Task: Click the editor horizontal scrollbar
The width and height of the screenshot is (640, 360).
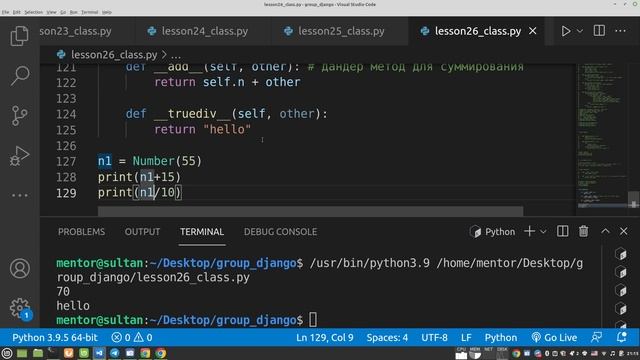Action: 310,211
